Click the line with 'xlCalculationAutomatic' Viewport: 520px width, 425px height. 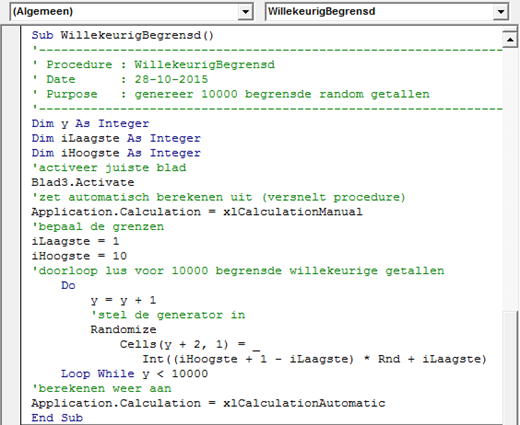[208, 403]
